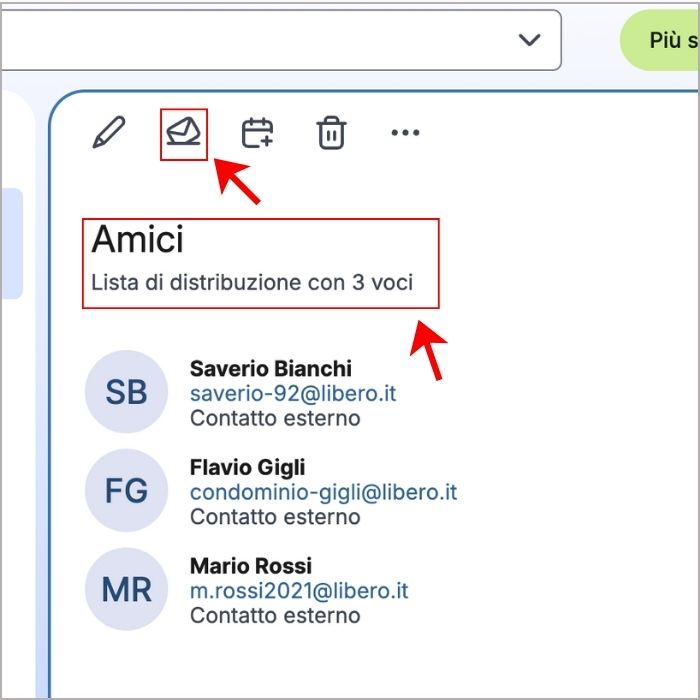This screenshot has width=700, height=700.
Task: Send email to the distribution list icon
Action: [183, 132]
